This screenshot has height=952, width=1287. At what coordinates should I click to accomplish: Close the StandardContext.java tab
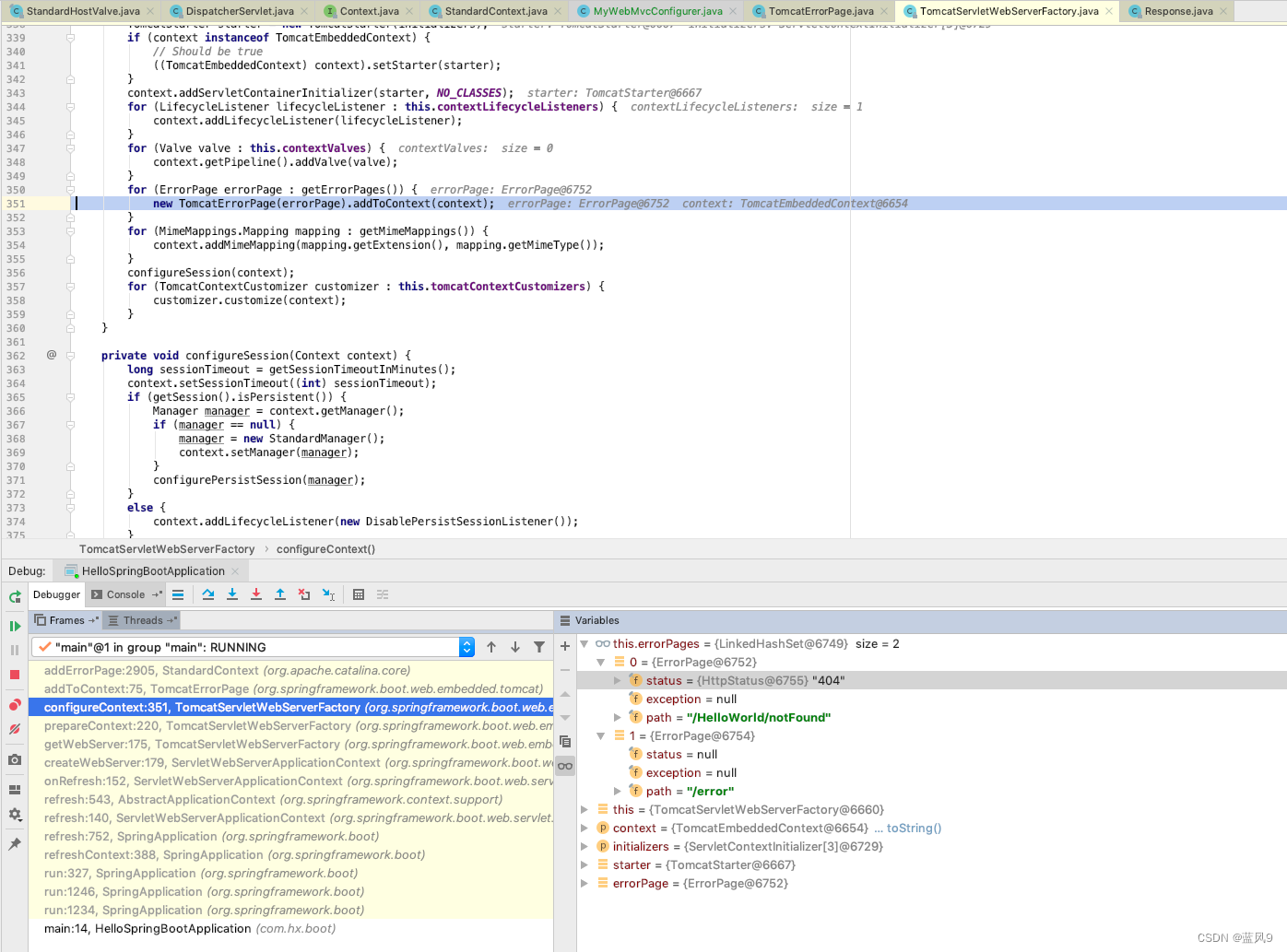click(558, 11)
